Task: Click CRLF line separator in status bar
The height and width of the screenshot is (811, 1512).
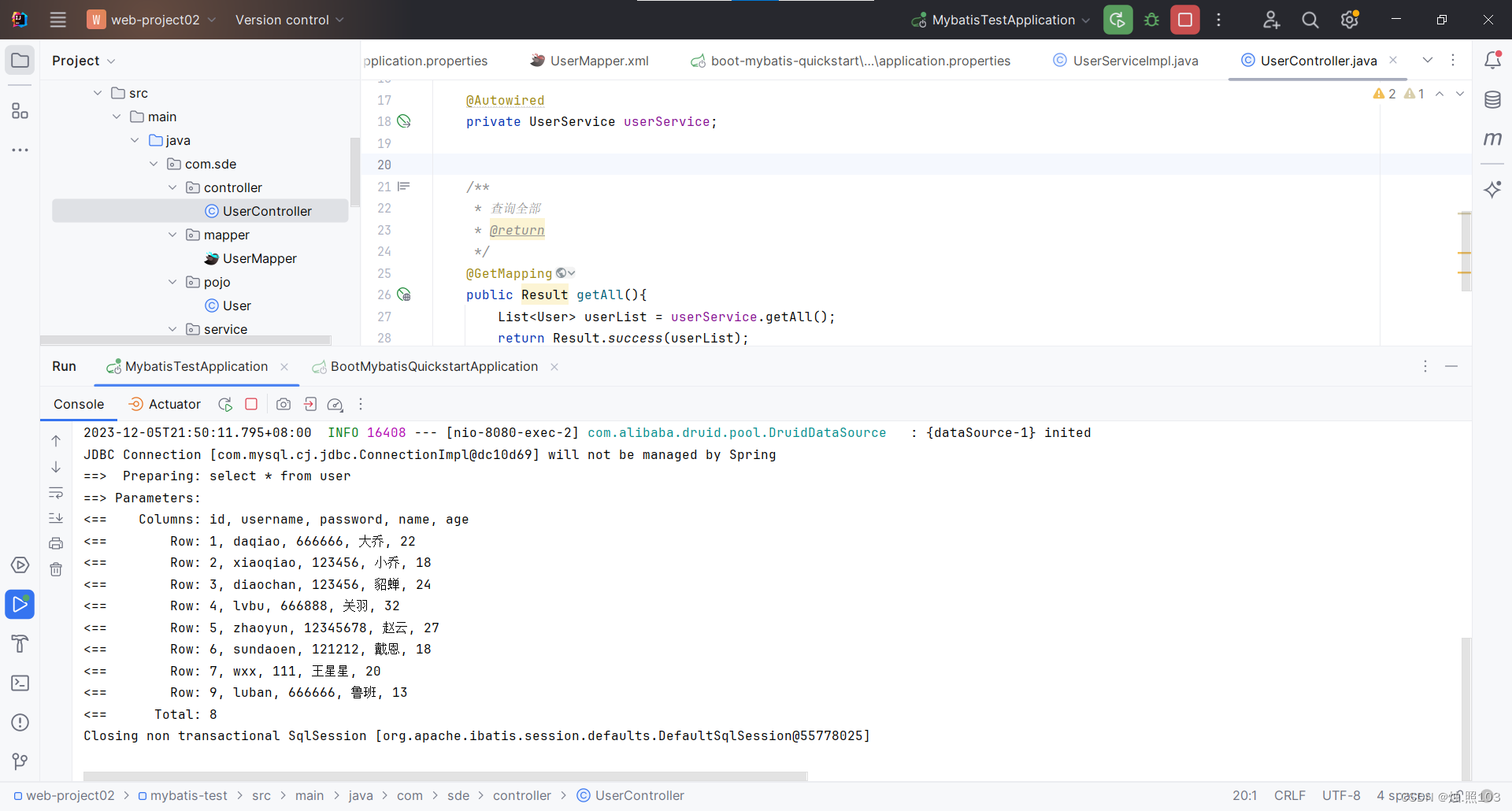Action: click(x=1290, y=795)
